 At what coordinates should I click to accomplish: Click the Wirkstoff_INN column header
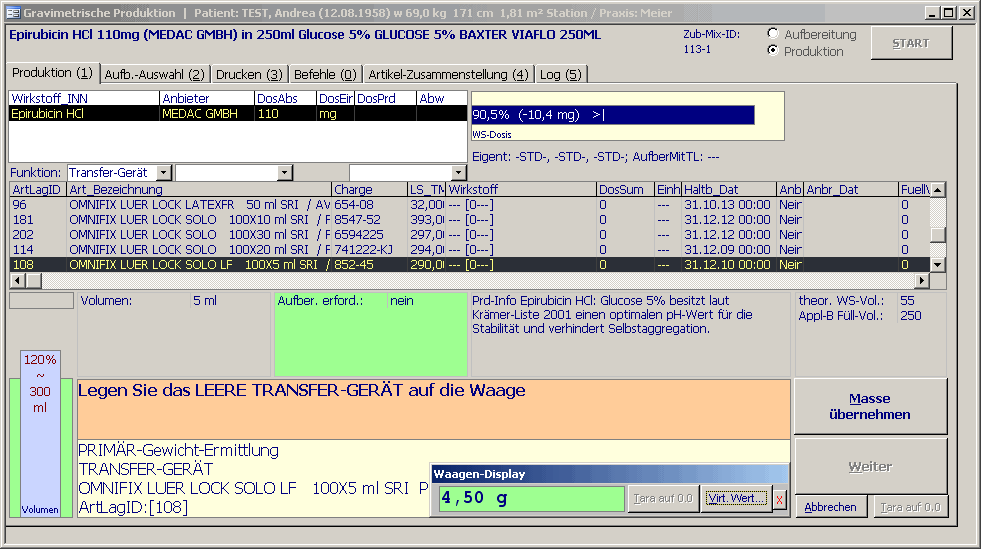(84, 98)
